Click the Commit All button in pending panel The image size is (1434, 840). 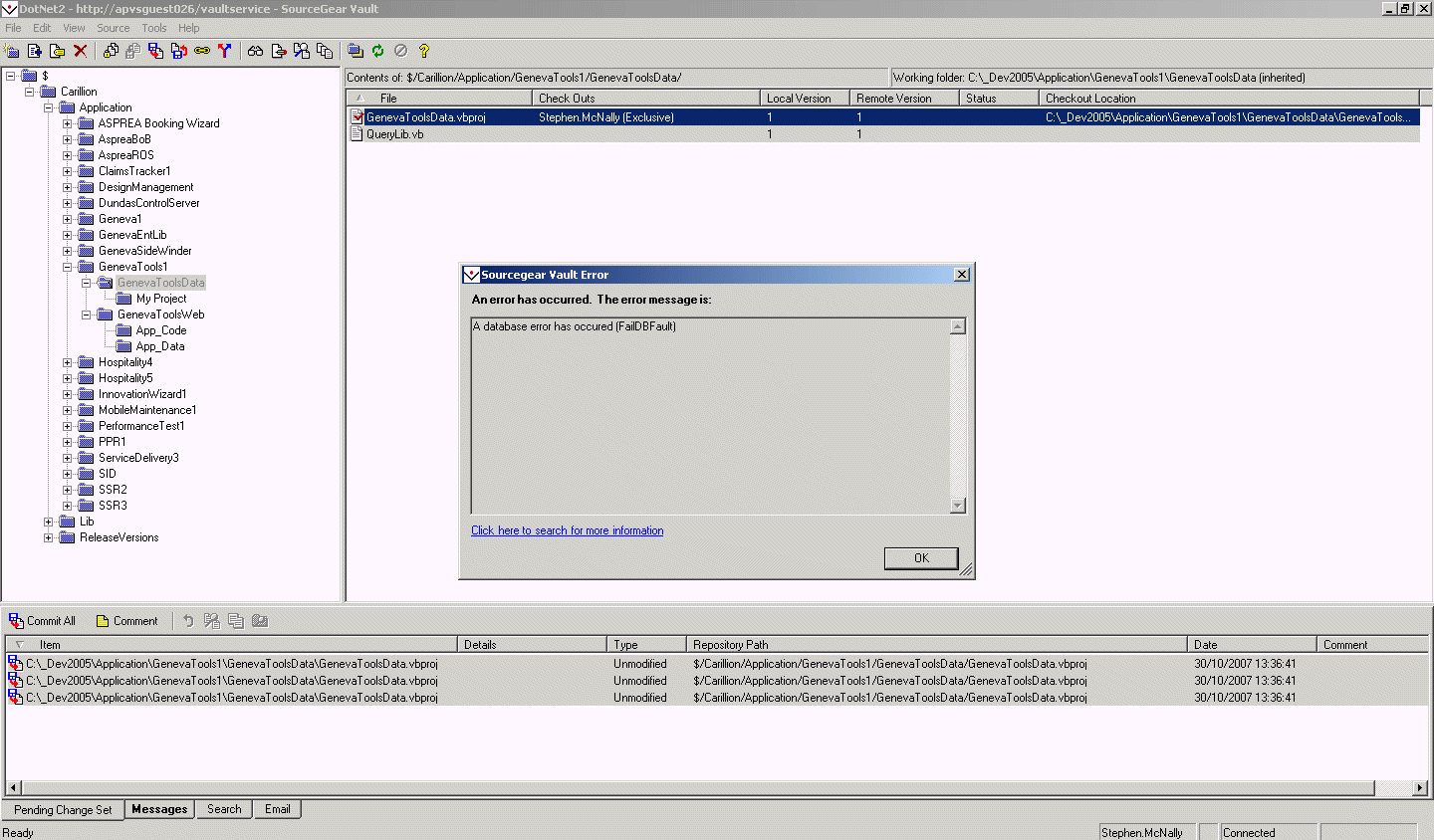coord(43,621)
